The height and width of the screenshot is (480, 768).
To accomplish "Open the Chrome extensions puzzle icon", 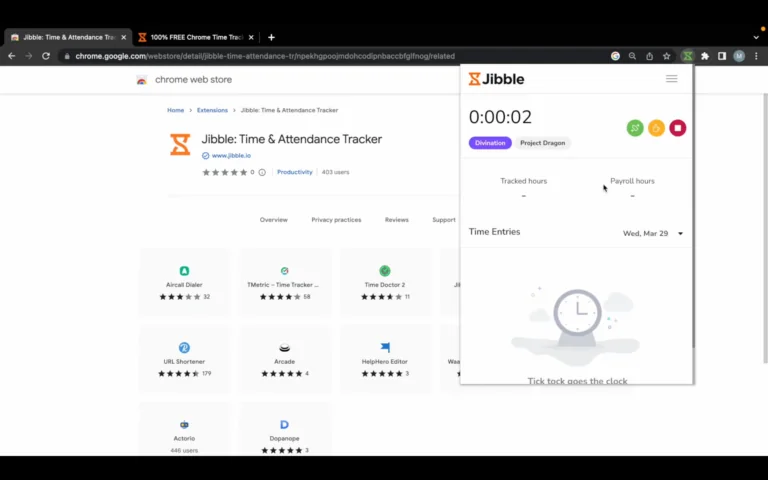I will pyautogui.click(x=705, y=56).
